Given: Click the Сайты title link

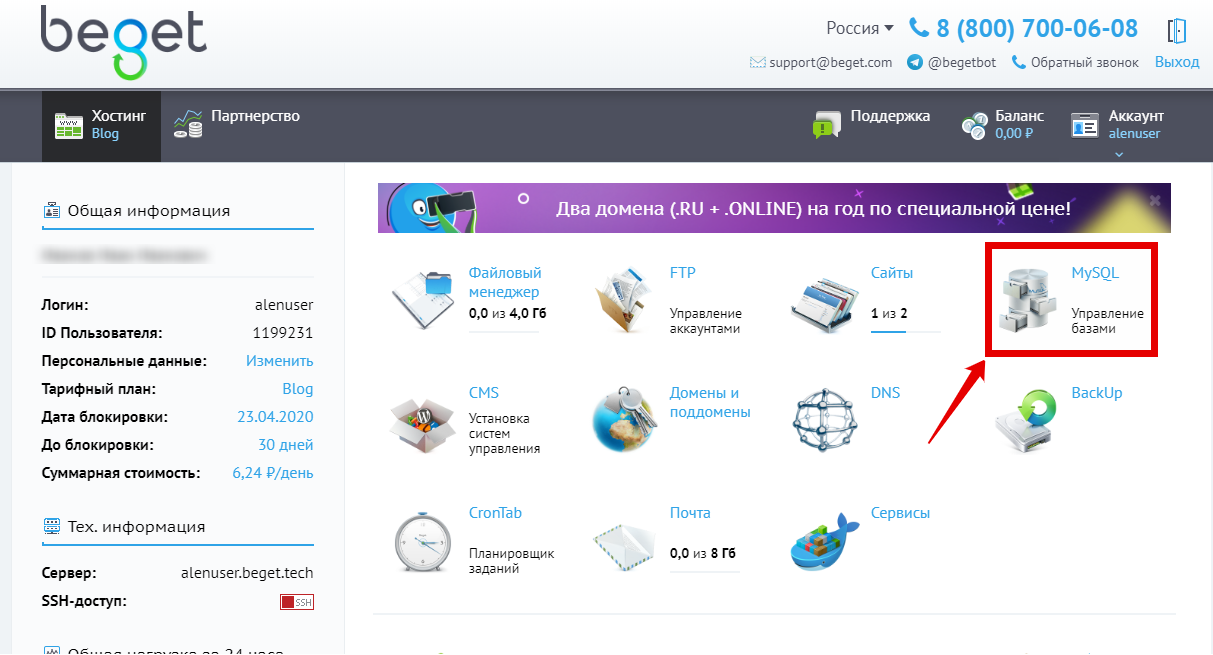Looking at the screenshot, I should (892, 273).
